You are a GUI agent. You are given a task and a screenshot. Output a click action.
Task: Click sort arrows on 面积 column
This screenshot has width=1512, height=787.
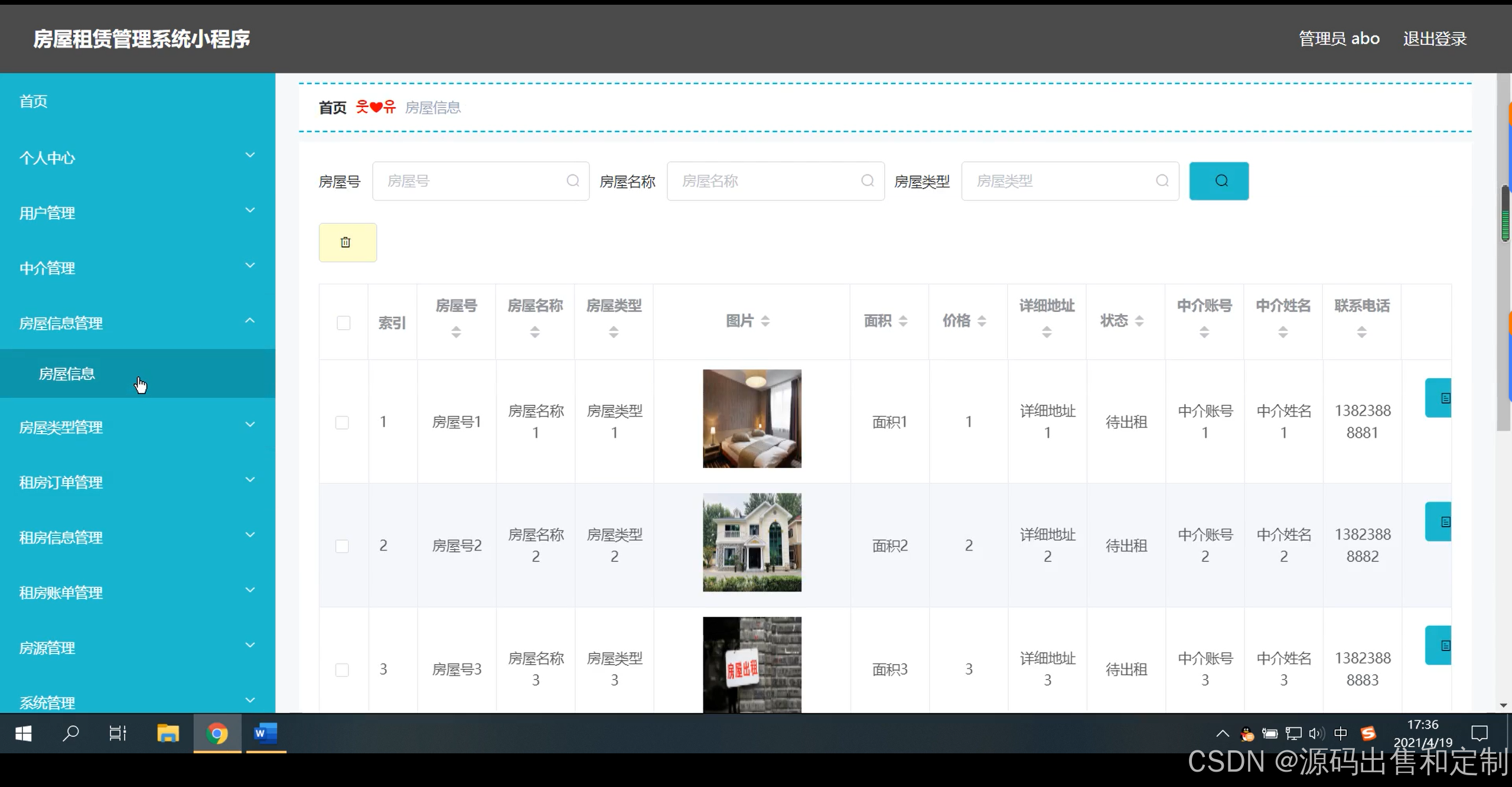point(903,321)
